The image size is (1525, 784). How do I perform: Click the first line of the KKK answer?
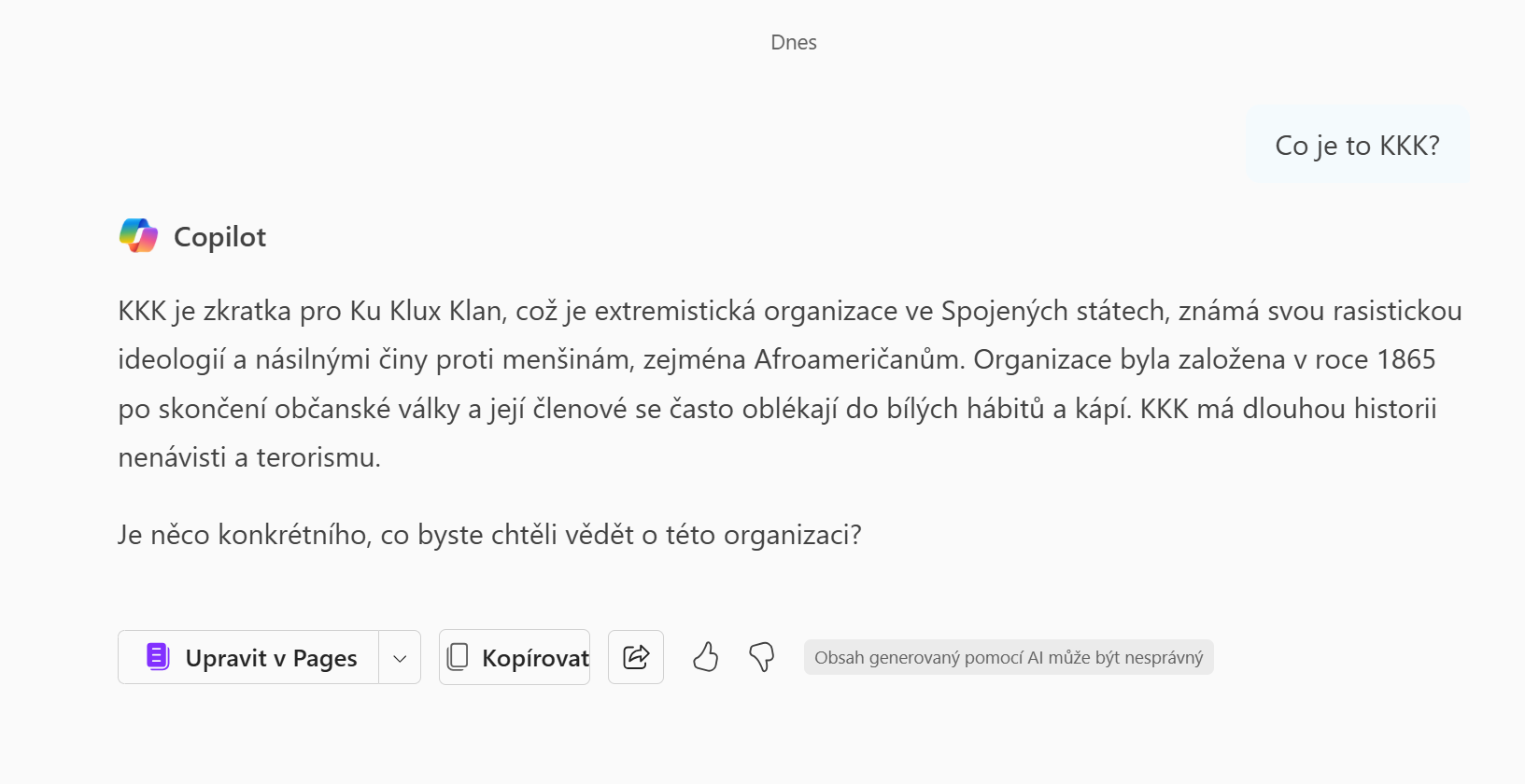click(x=790, y=311)
